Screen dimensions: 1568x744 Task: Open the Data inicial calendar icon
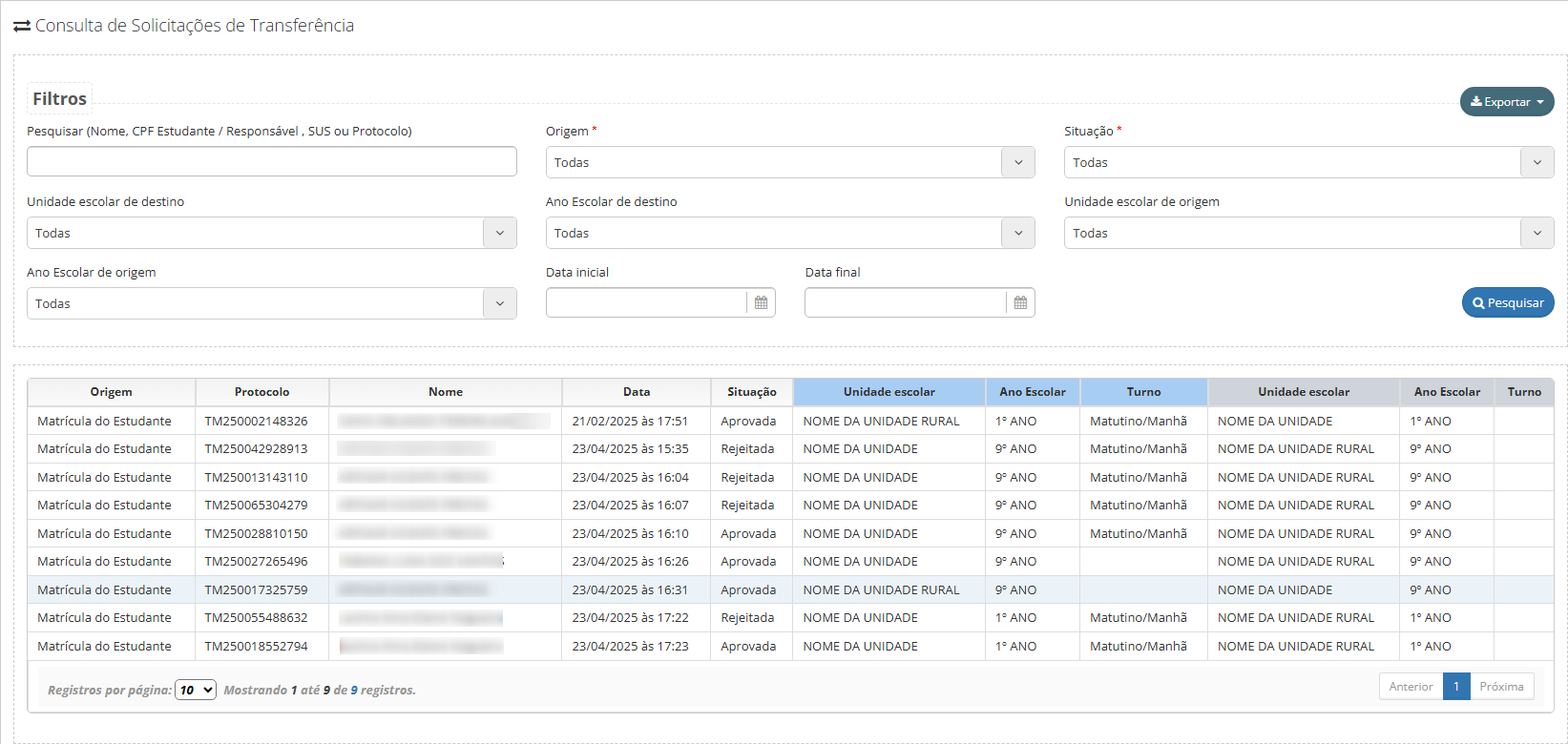761,302
